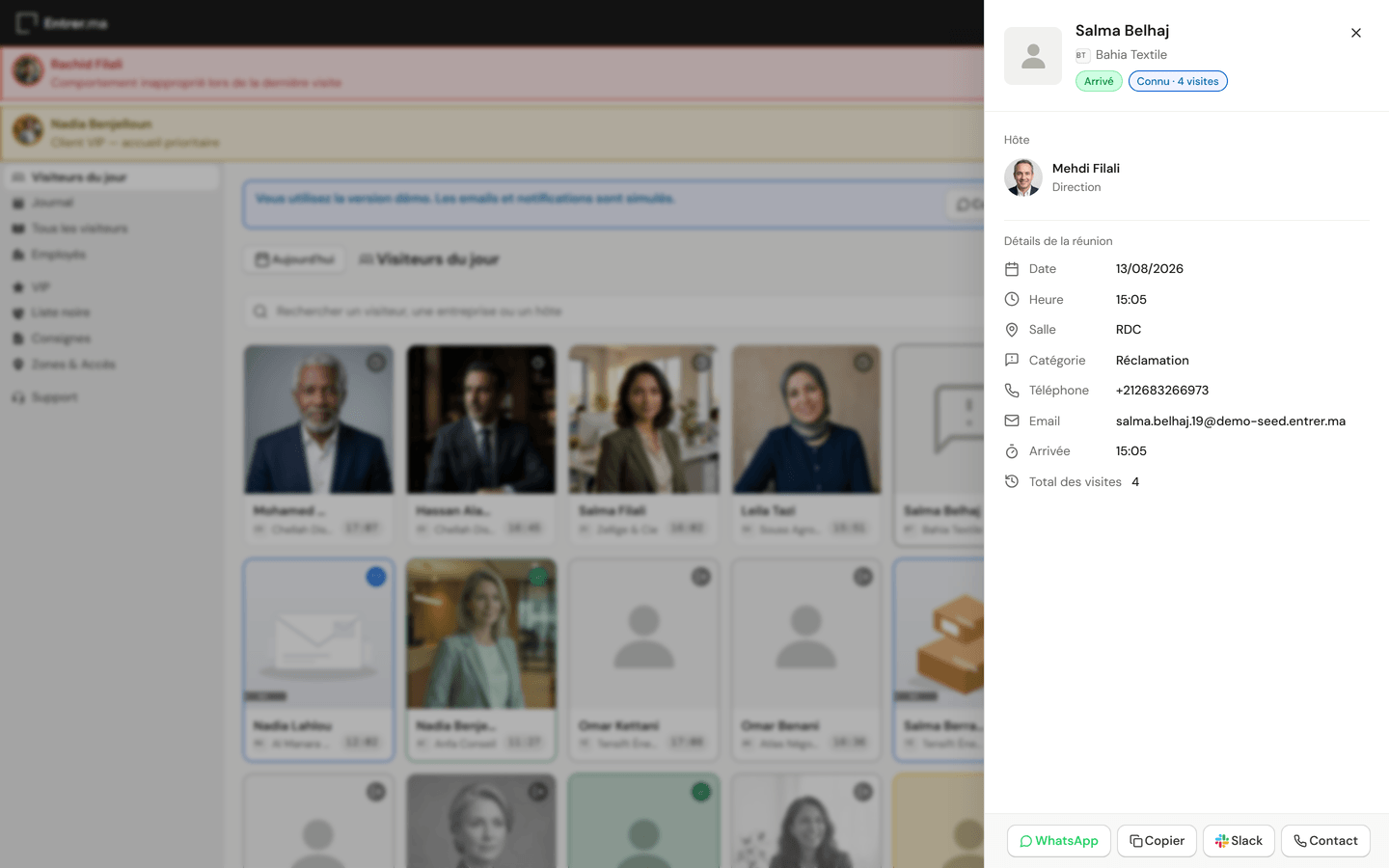The image size is (1389, 868).
Task: Select the visitor name "Salma Belhaj"
Action: coord(1122,31)
